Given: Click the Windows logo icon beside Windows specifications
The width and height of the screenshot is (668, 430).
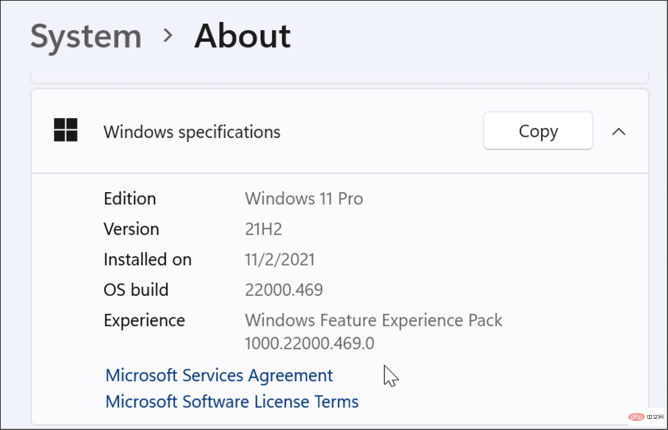Looking at the screenshot, I should click(x=66, y=130).
